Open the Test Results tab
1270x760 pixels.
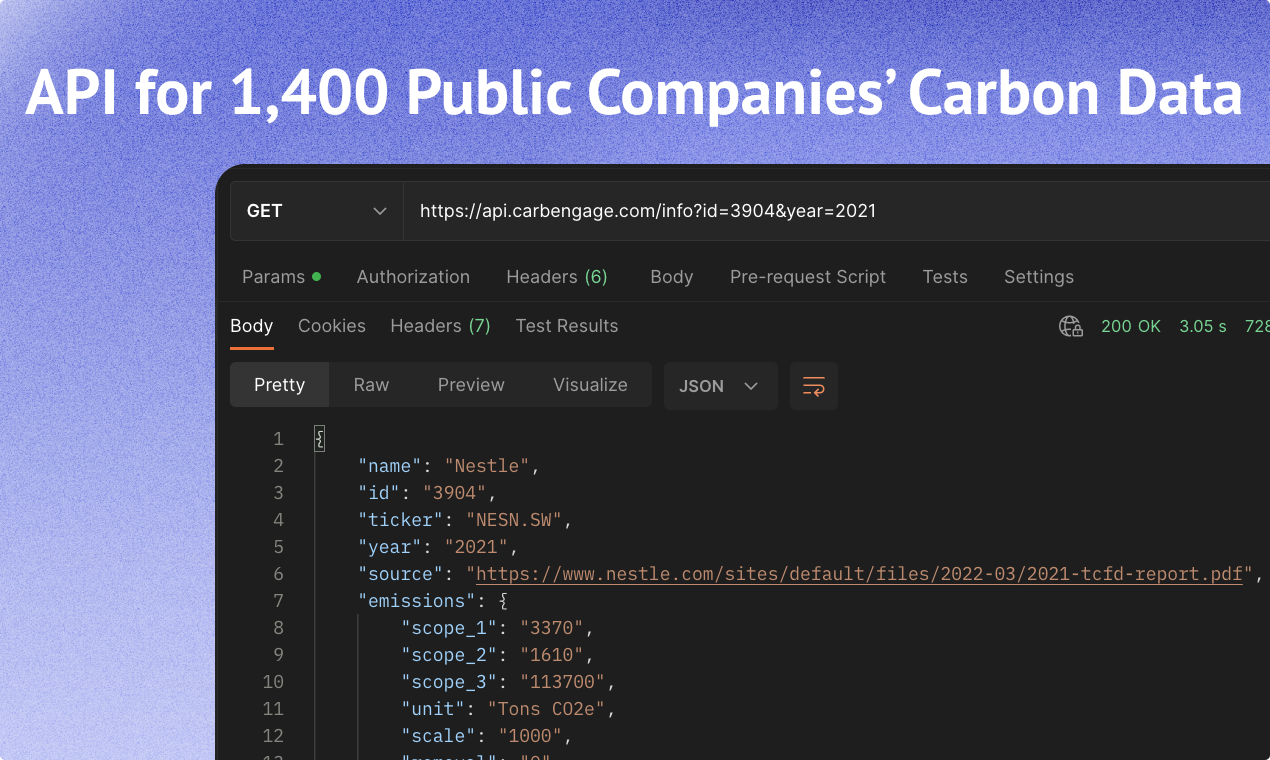tap(567, 326)
